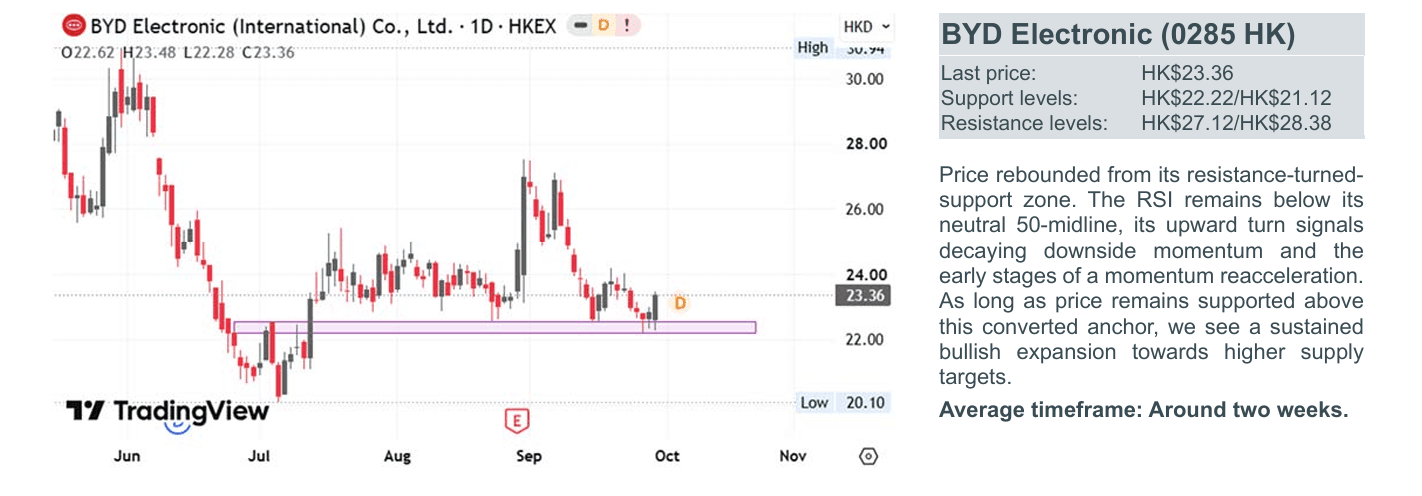Click the O22.62 open value in legend

[87, 52]
